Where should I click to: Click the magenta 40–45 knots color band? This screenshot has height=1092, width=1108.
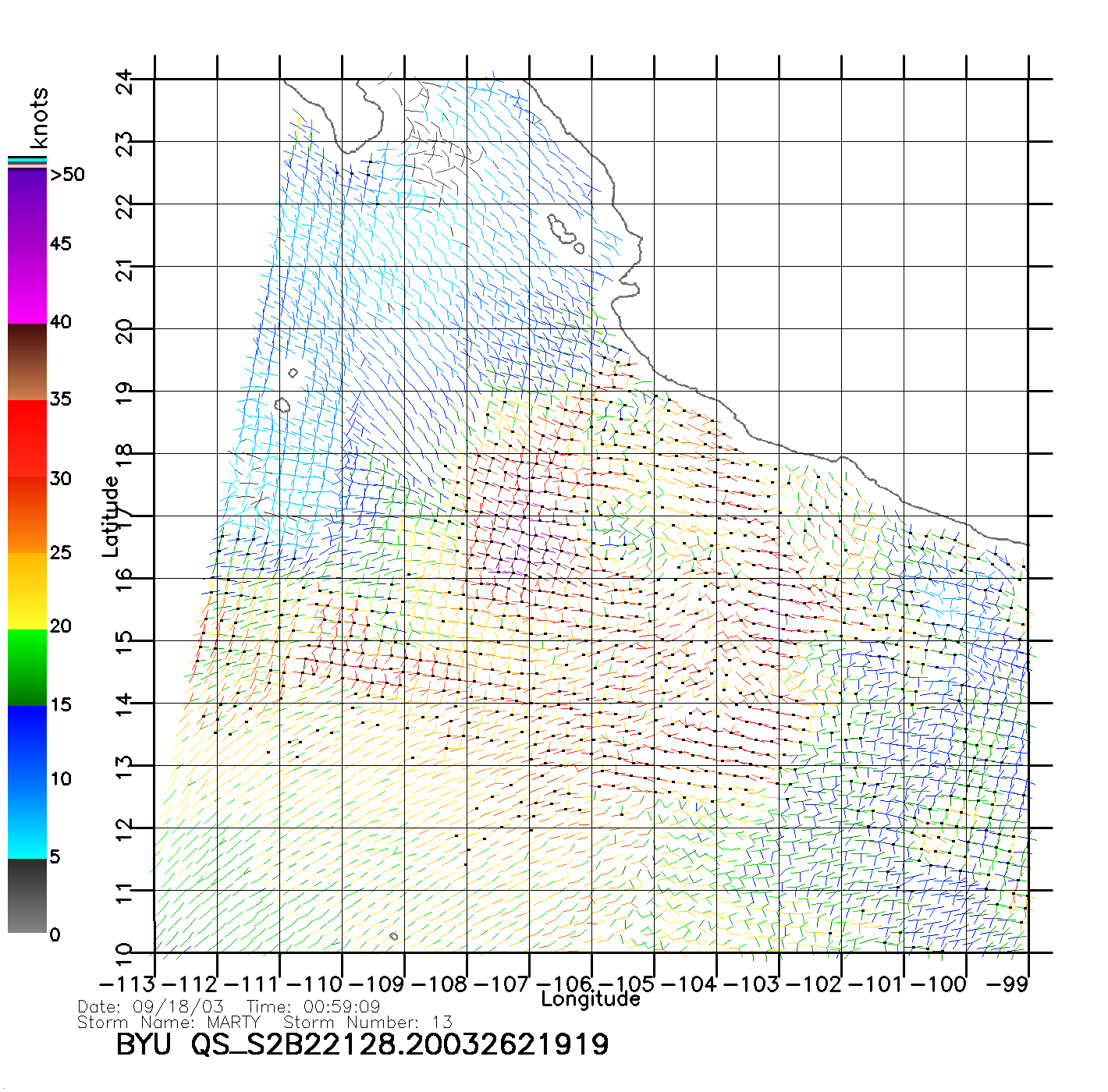[27, 283]
